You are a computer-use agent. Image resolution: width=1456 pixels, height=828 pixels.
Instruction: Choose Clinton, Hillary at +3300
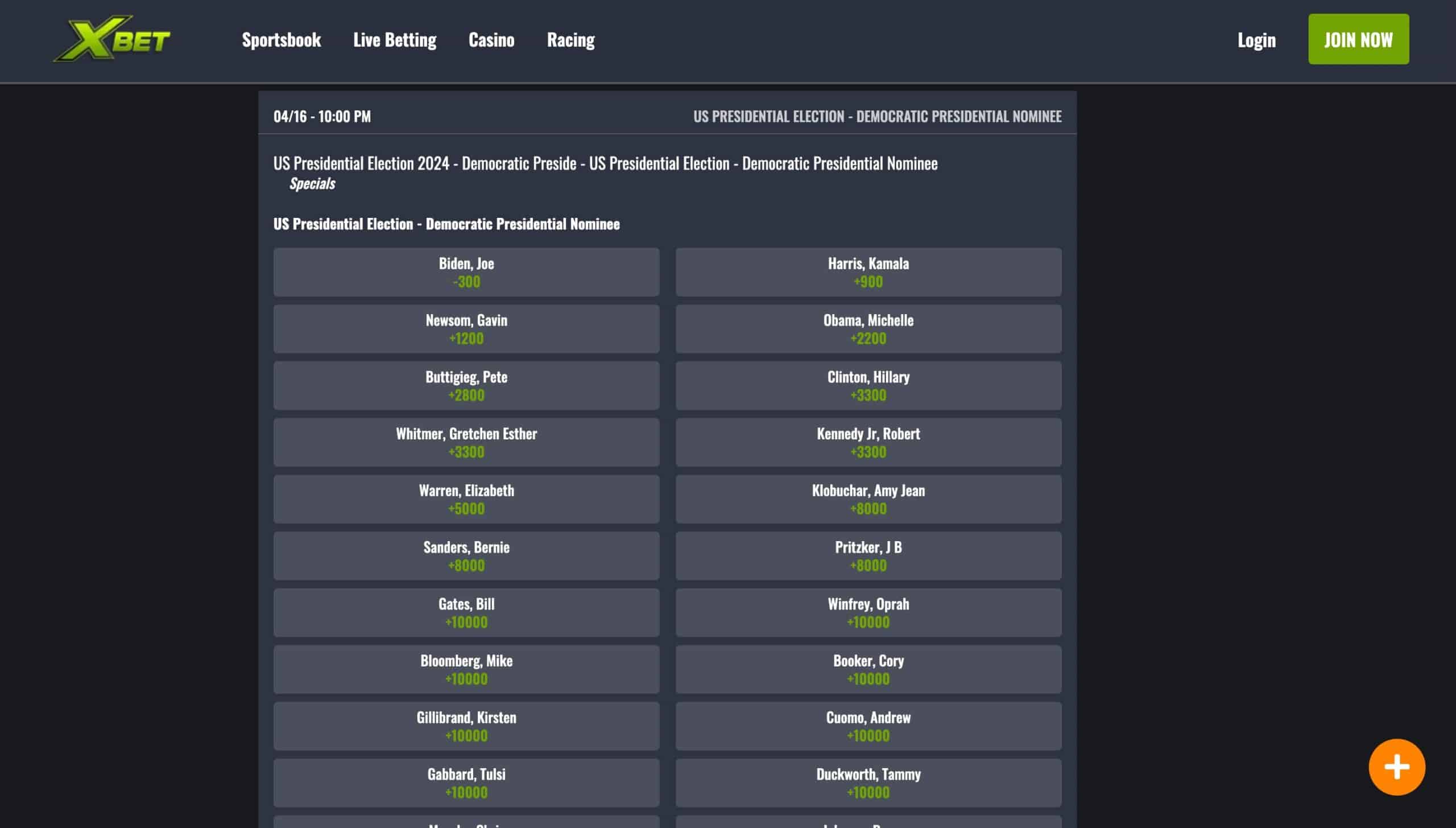(x=868, y=386)
